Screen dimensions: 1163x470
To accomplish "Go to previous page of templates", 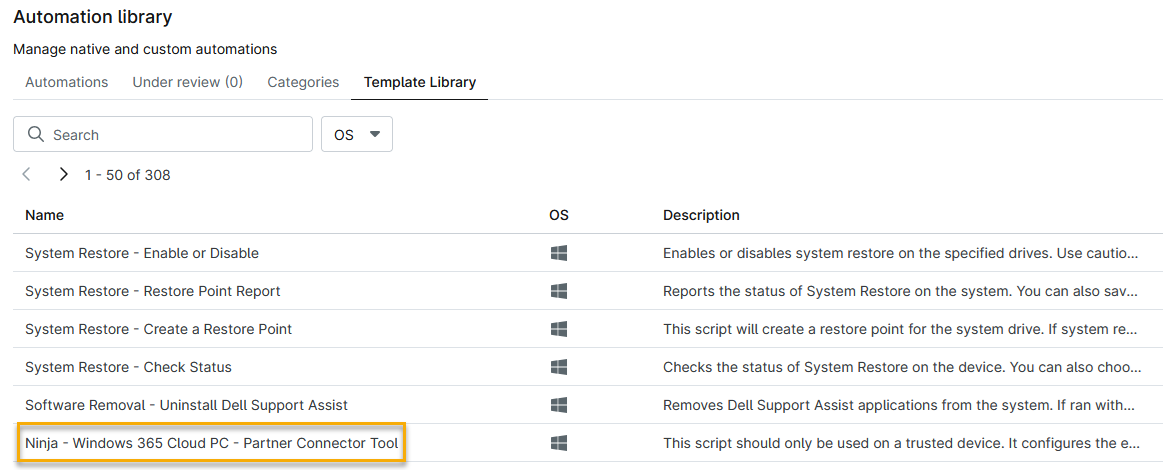I will 27,175.
